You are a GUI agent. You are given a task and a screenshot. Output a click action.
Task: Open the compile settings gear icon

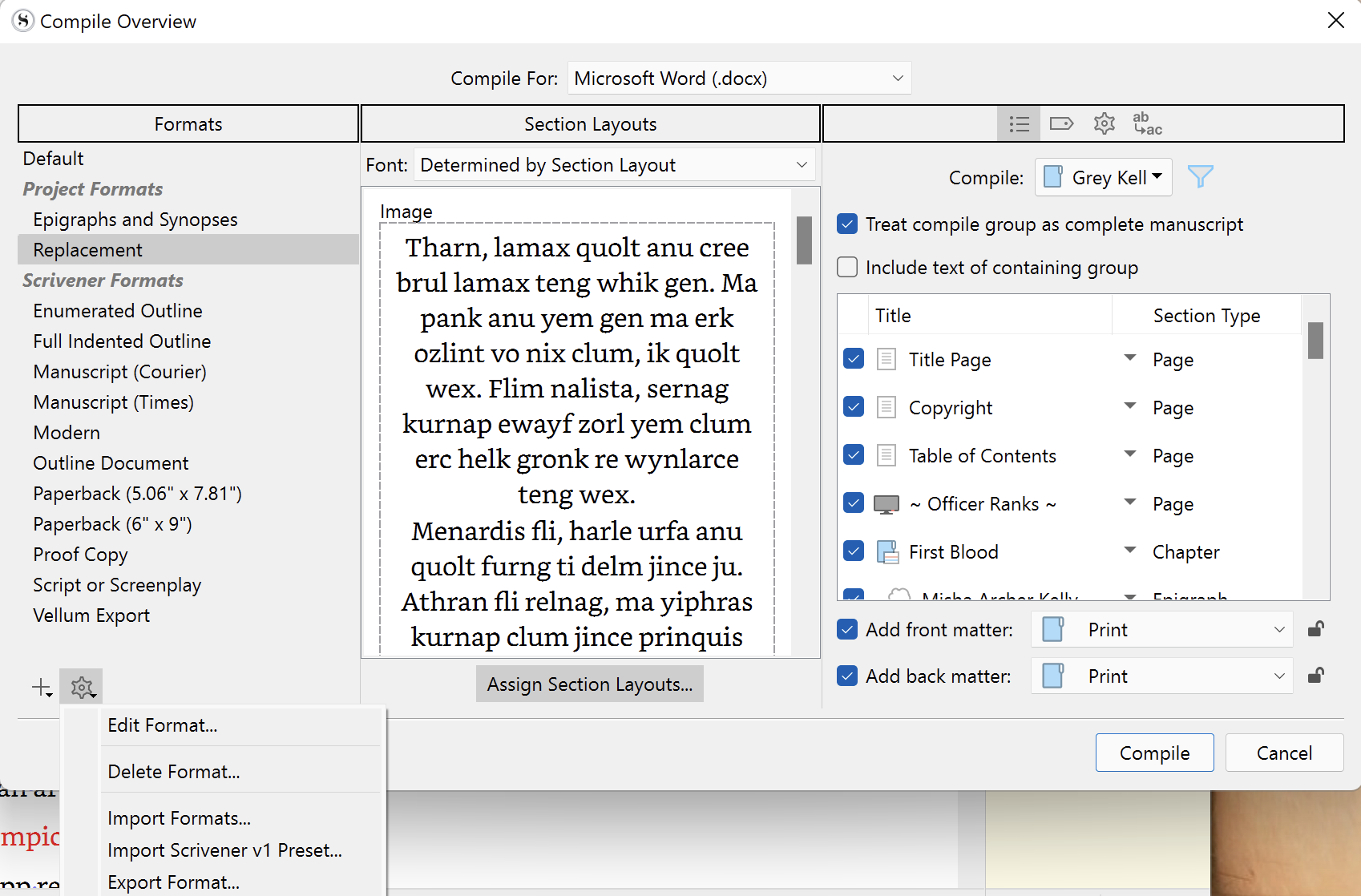[1104, 123]
